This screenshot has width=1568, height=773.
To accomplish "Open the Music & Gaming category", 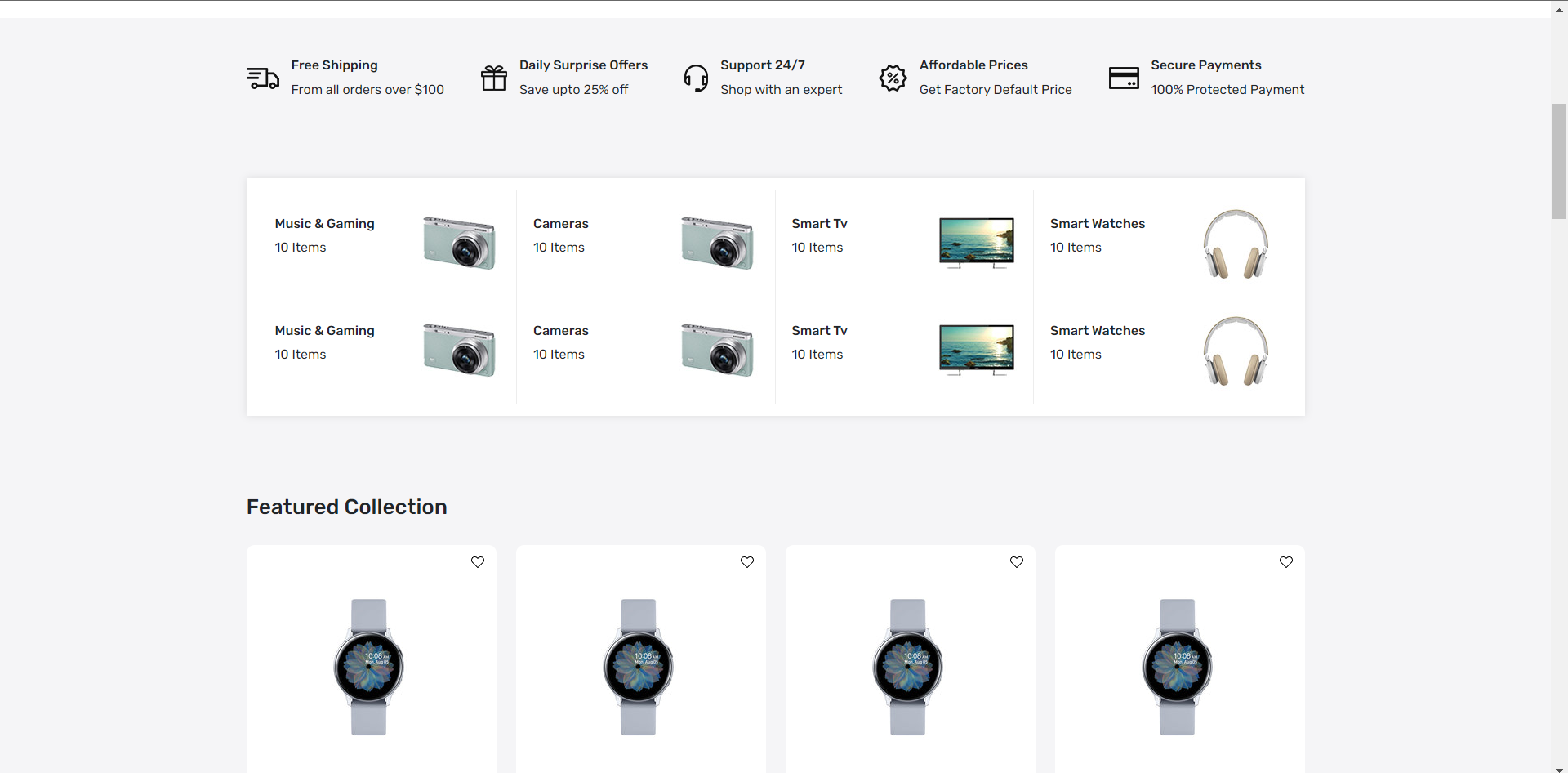I will (x=324, y=224).
